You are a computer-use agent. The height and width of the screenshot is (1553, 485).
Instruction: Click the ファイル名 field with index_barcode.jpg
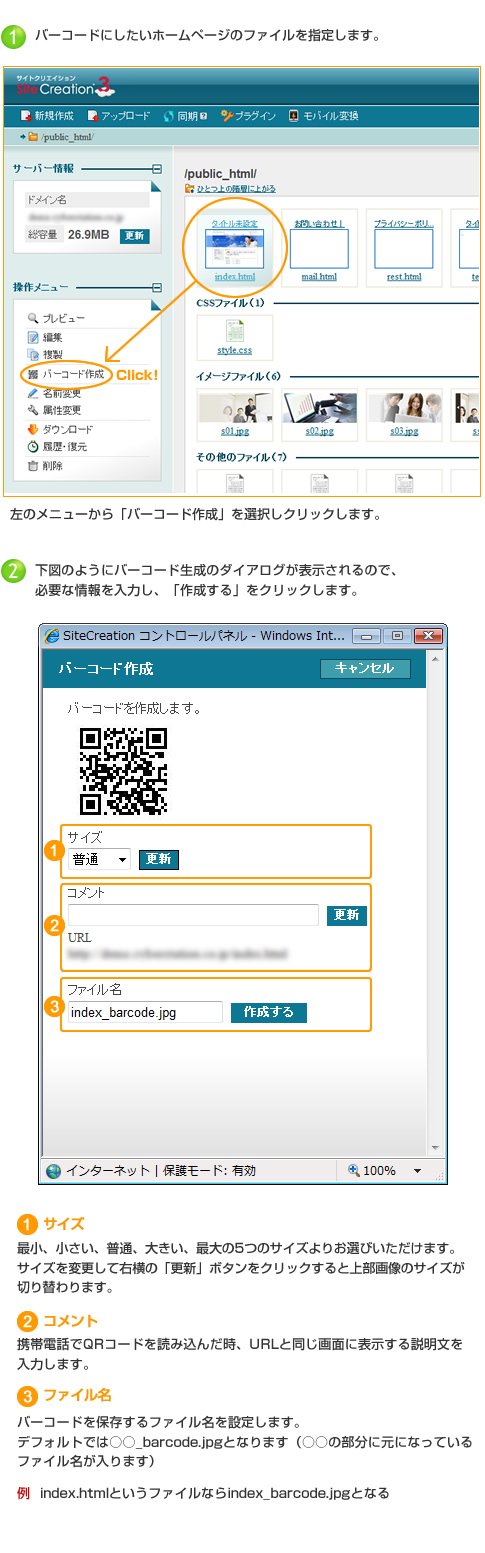pos(145,1012)
